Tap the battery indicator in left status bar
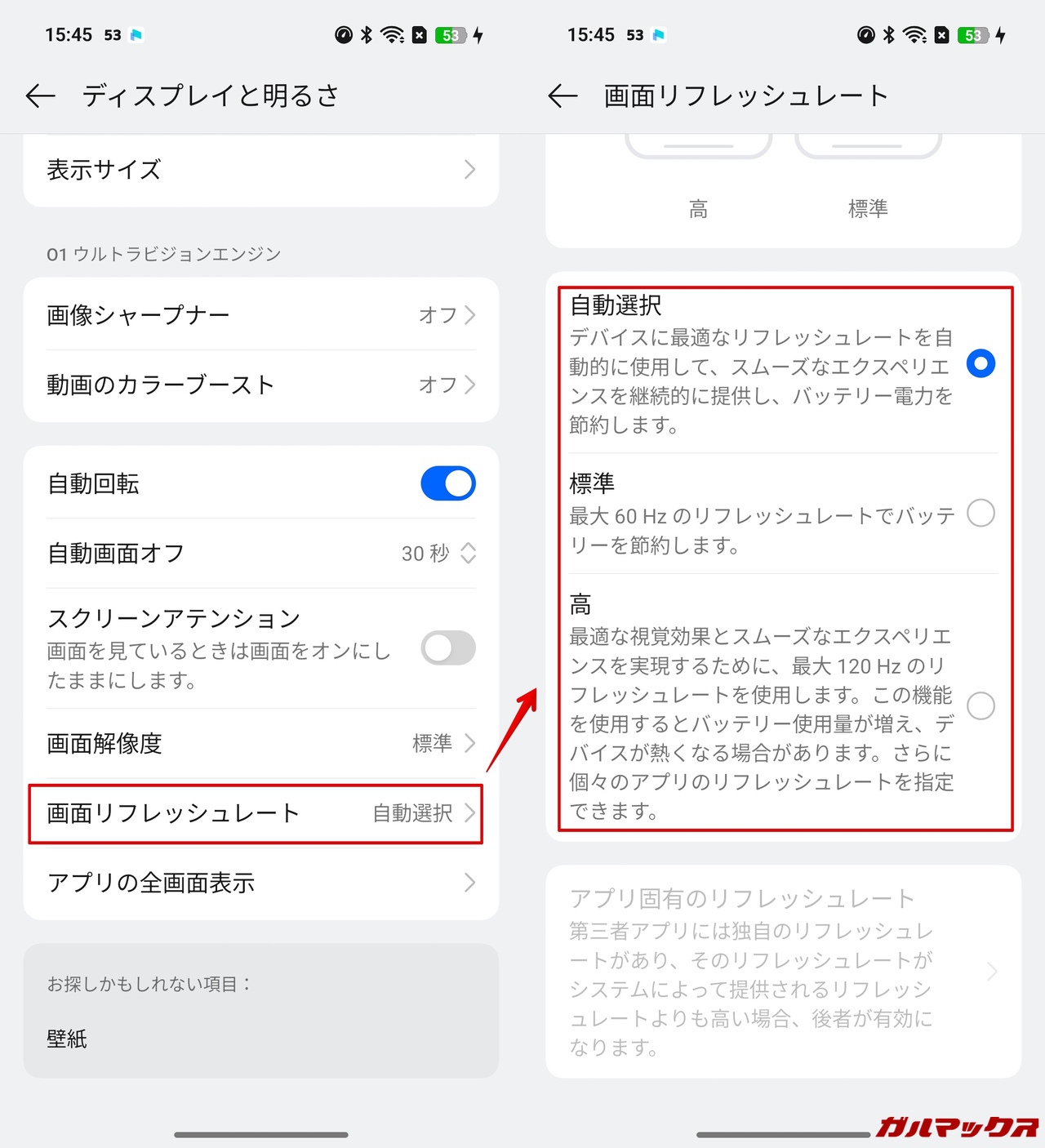The width and height of the screenshot is (1045, 1148). [451, 35]
